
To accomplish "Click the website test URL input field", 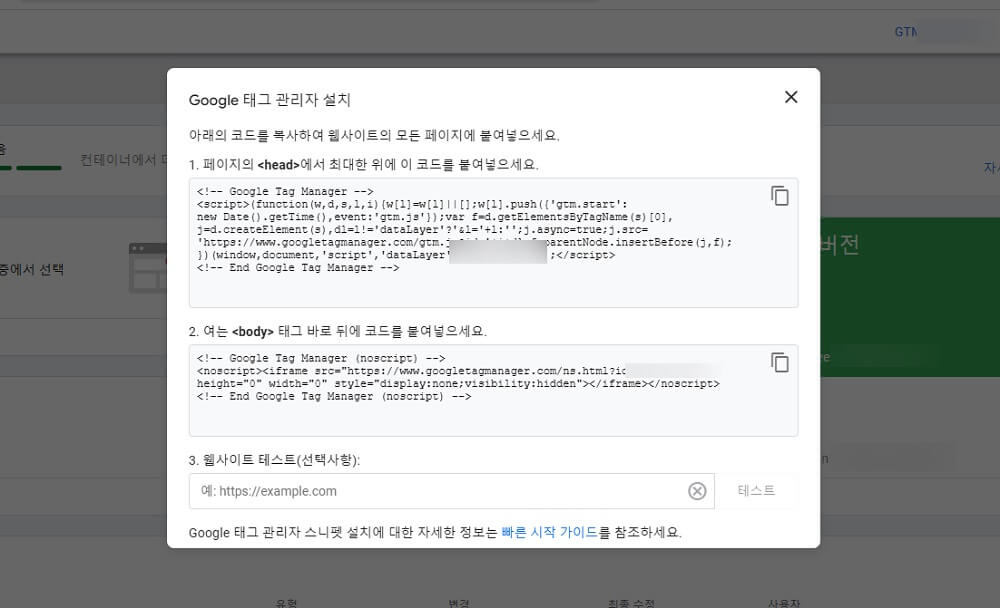I will (x=452, y=491).
